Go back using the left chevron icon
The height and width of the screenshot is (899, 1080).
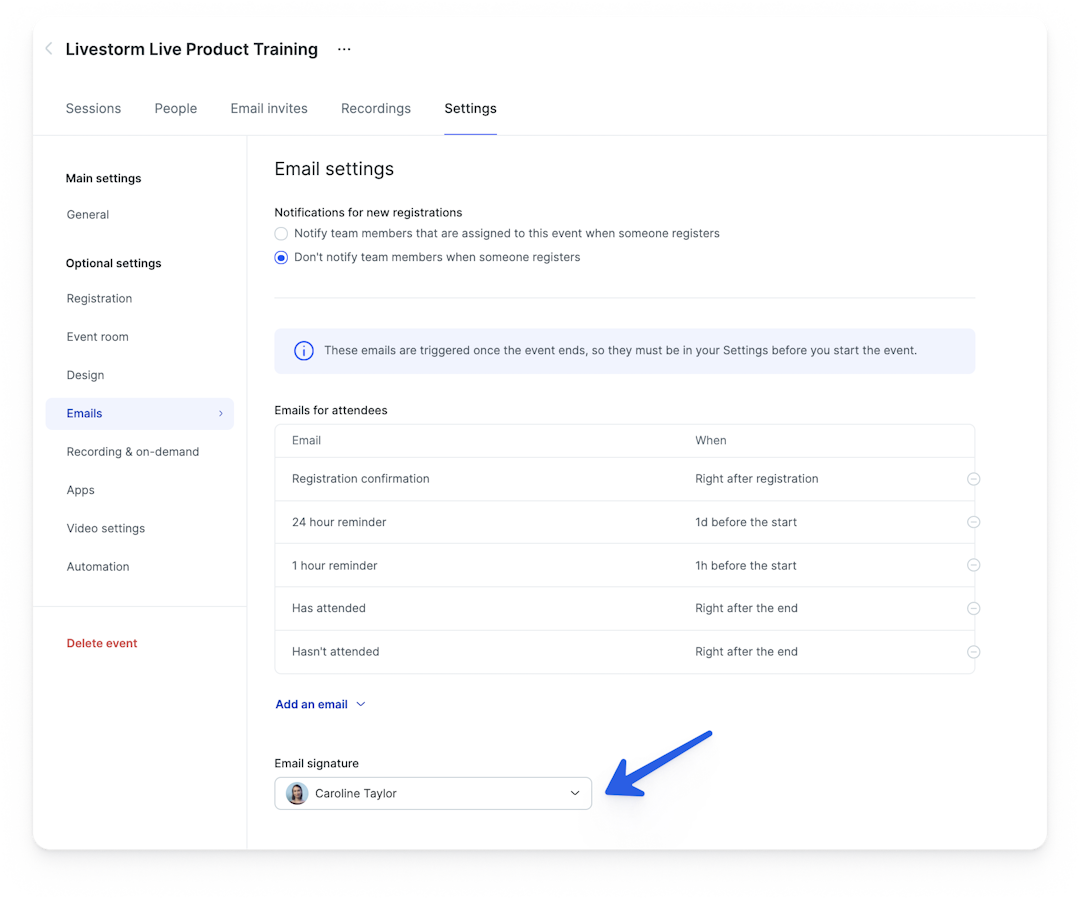pyautogui.click(x=49, y=48)
